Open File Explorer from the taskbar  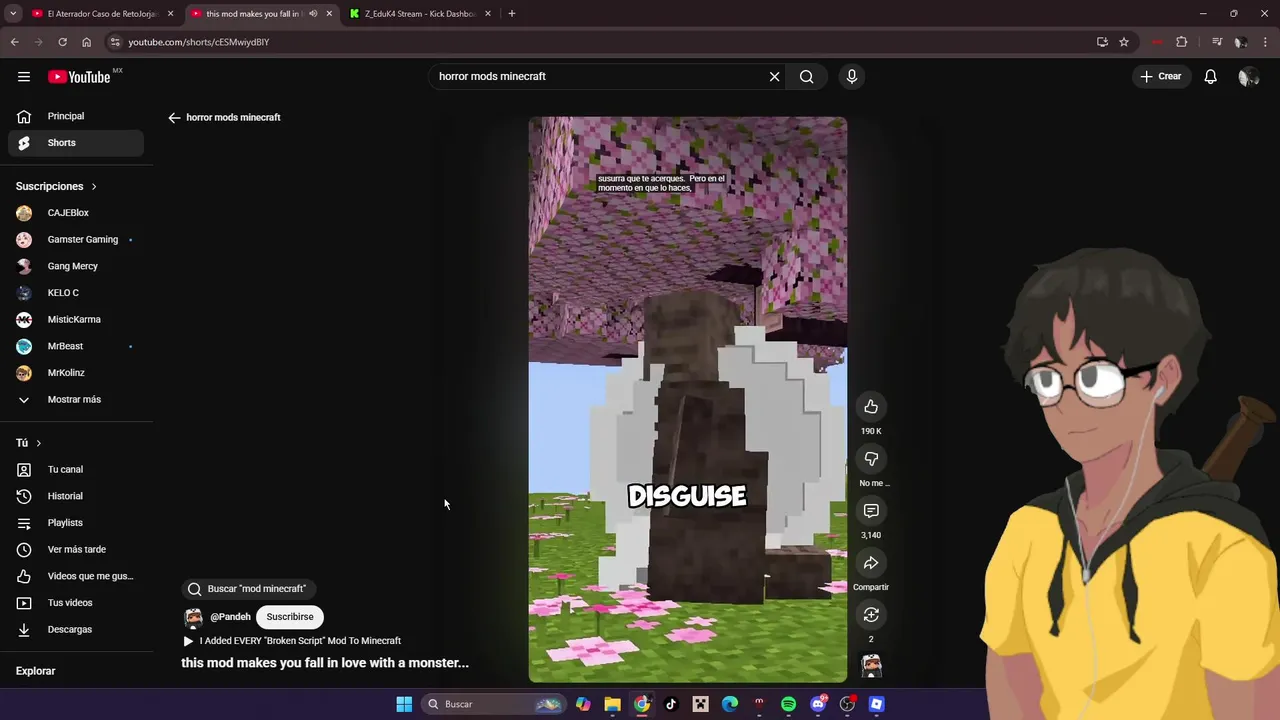(x=612, y=704)
